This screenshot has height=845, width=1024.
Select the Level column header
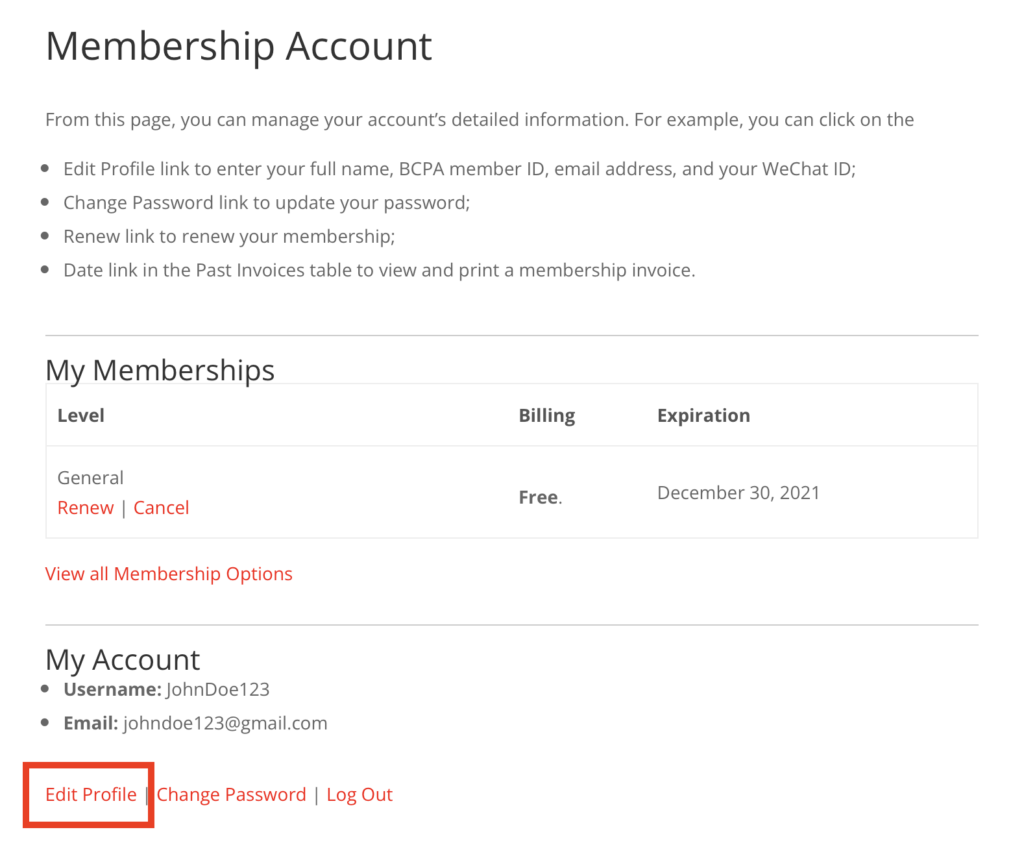pos(81,415)
